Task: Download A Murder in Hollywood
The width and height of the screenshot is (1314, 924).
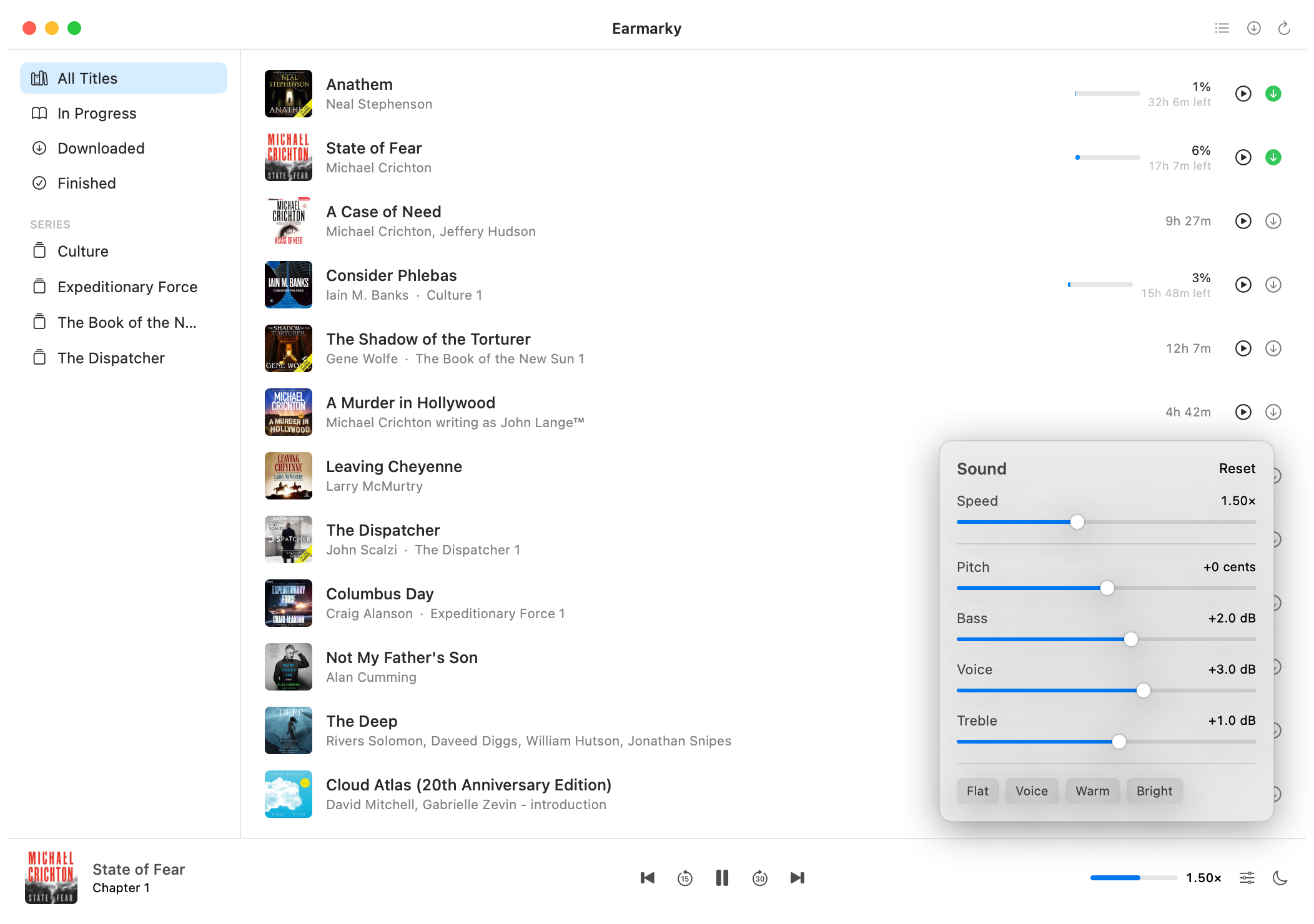Action: point(1273,412)
